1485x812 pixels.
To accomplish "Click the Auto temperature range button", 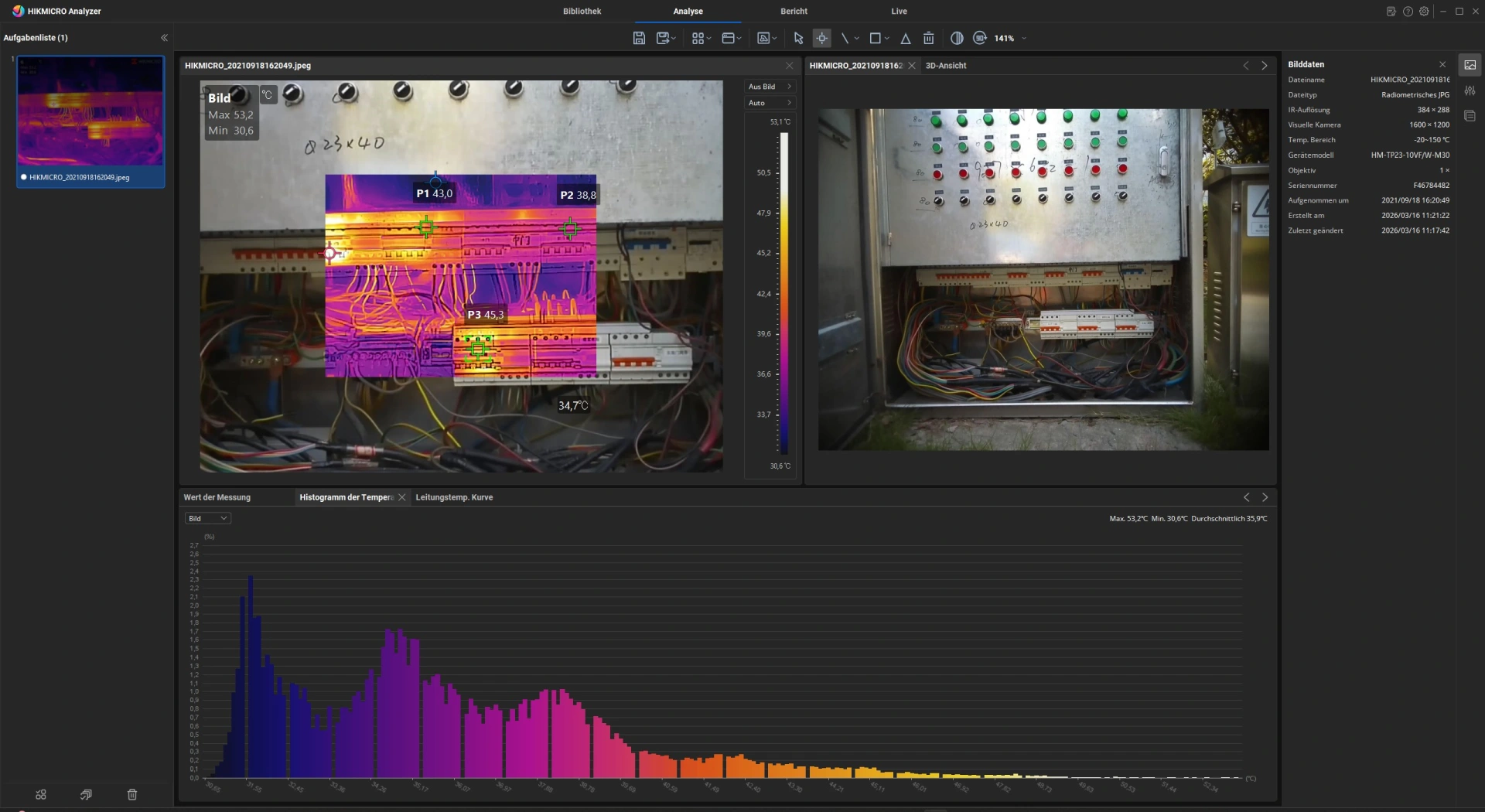I will coord(769,103).
